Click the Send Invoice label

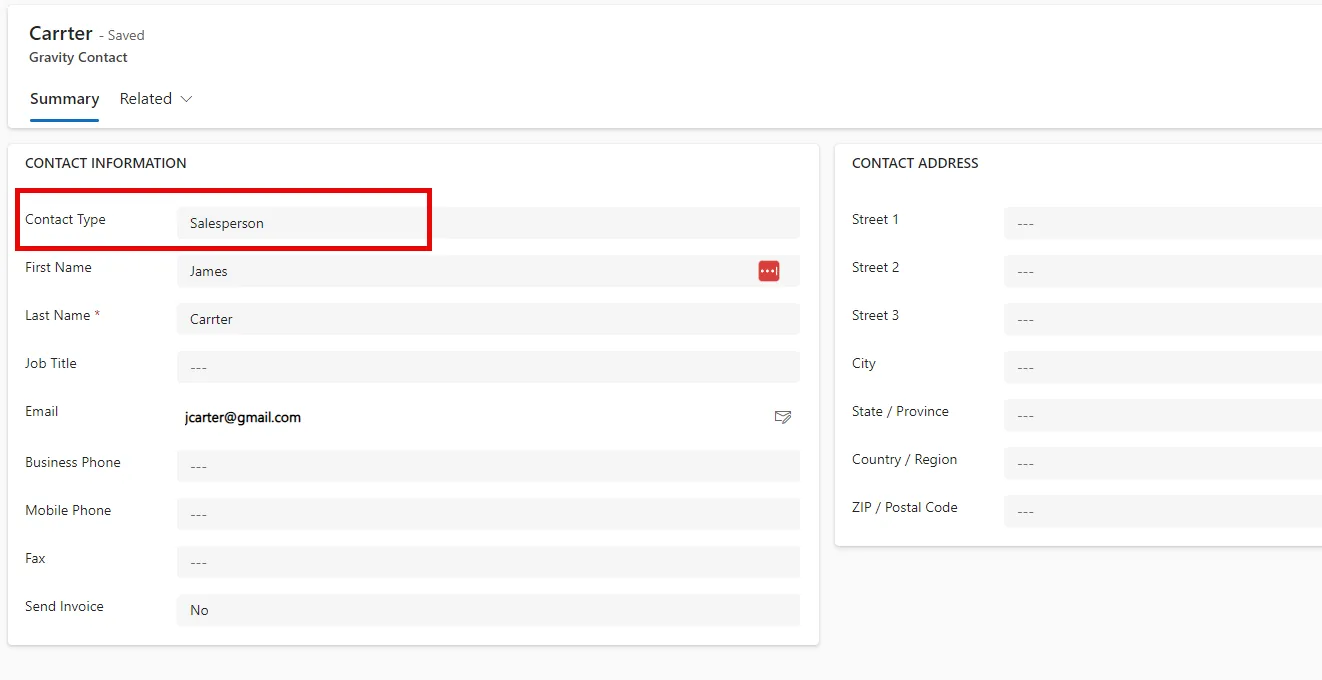(64, 606)
